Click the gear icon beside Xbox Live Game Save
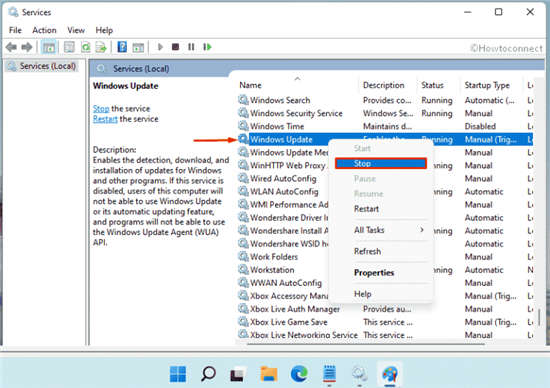 pyautogui.click(x=243, y=322)
